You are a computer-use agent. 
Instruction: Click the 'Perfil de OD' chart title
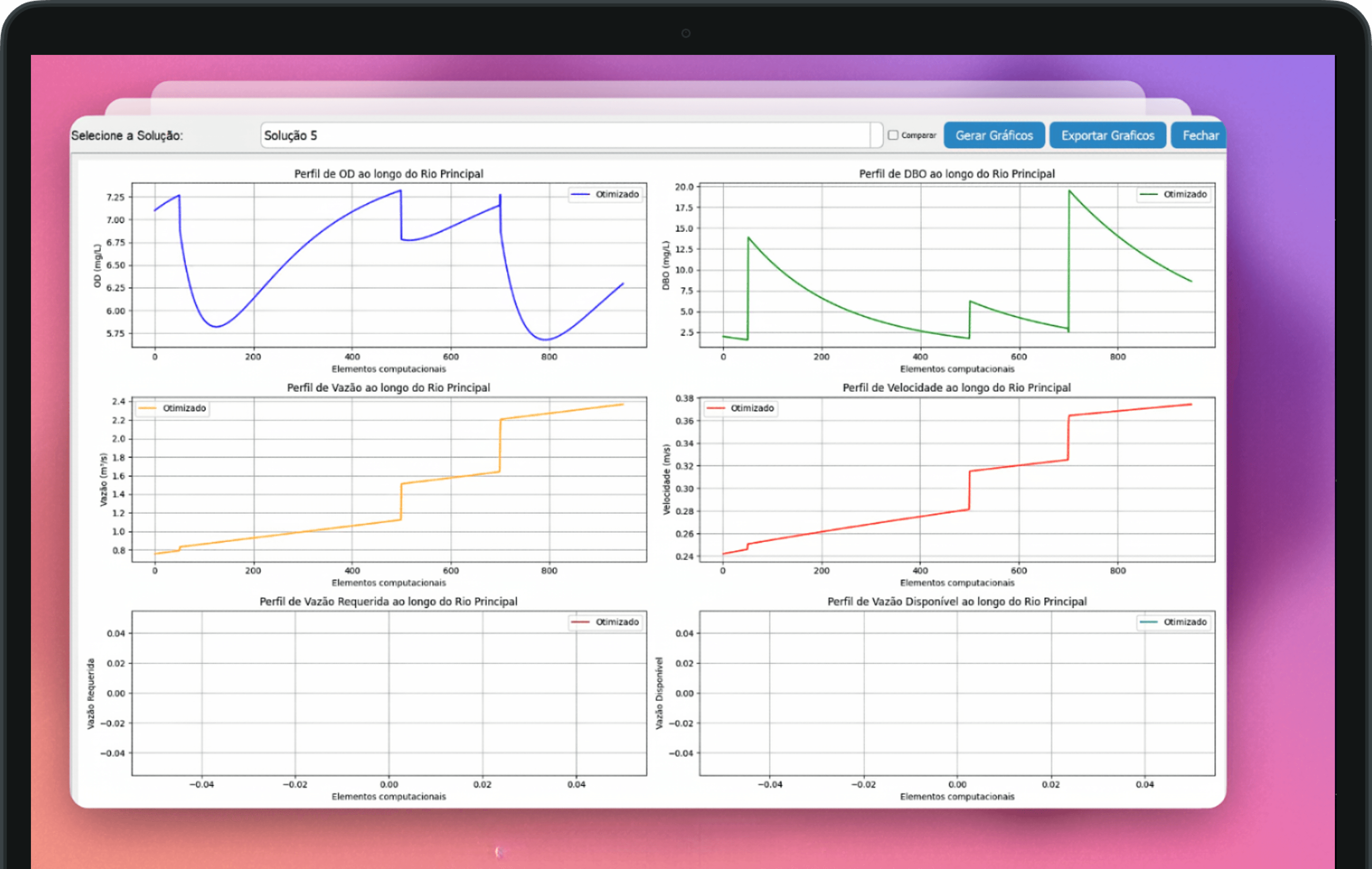pyautogui.click(x=389, y=174)
